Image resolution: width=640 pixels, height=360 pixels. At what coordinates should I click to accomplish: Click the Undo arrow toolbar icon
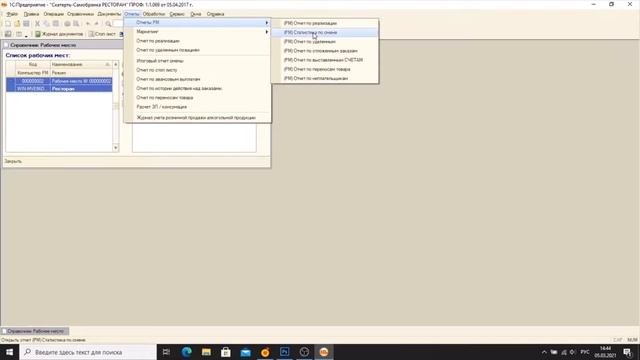point(87,24)
